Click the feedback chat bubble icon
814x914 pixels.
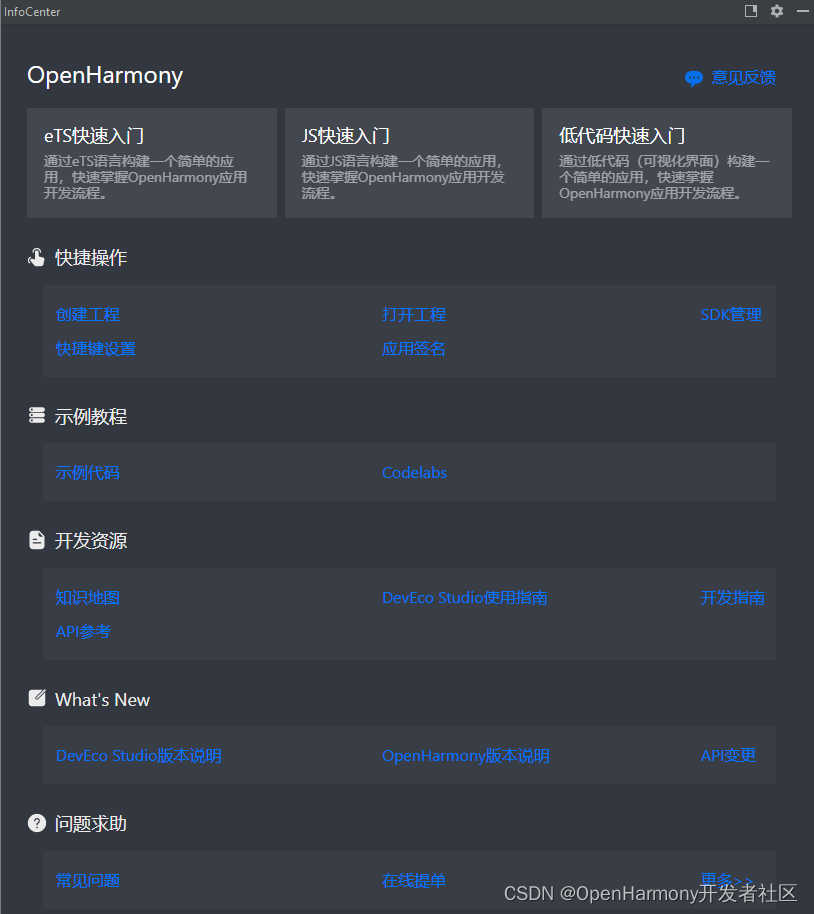tap(694, 78)
